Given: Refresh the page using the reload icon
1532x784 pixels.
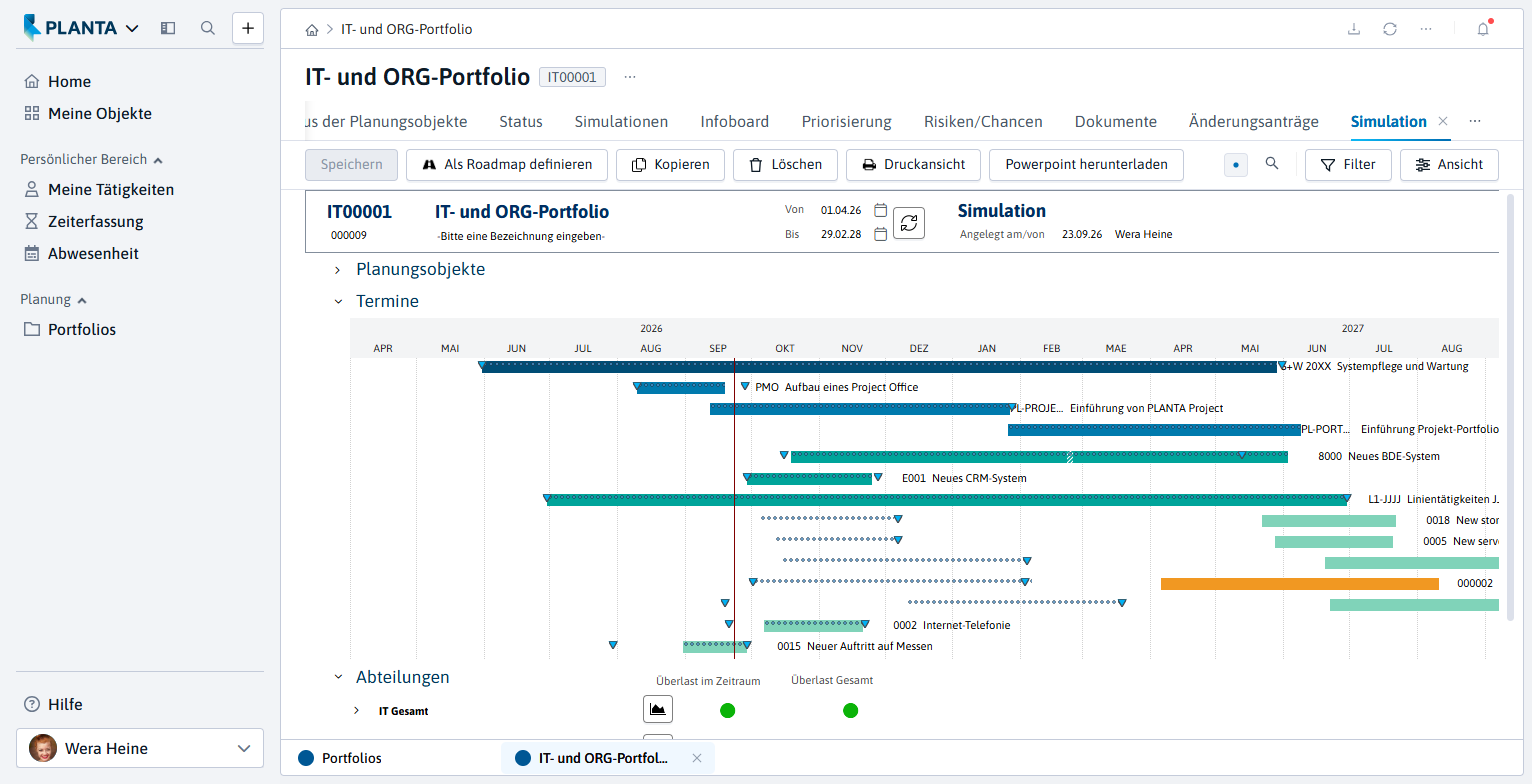Looking at the screenshot, I should pos(1390,29).
